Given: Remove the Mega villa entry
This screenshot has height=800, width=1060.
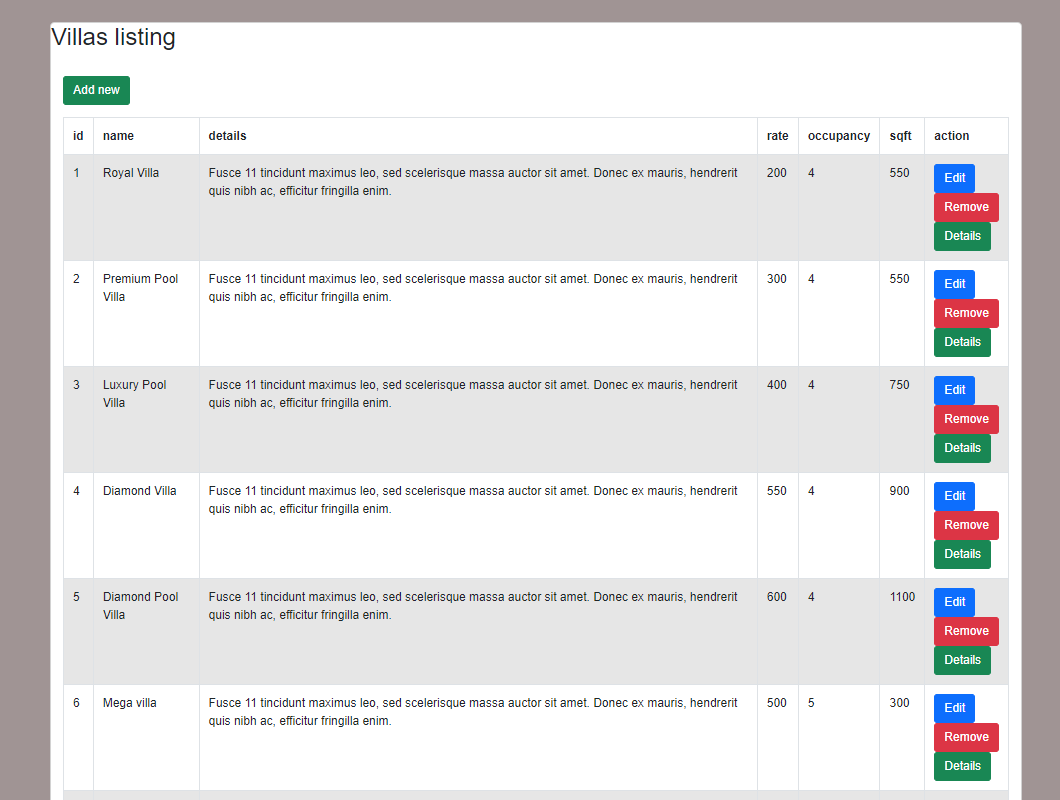Looking at the screenshot, I should tap(966, 737).
